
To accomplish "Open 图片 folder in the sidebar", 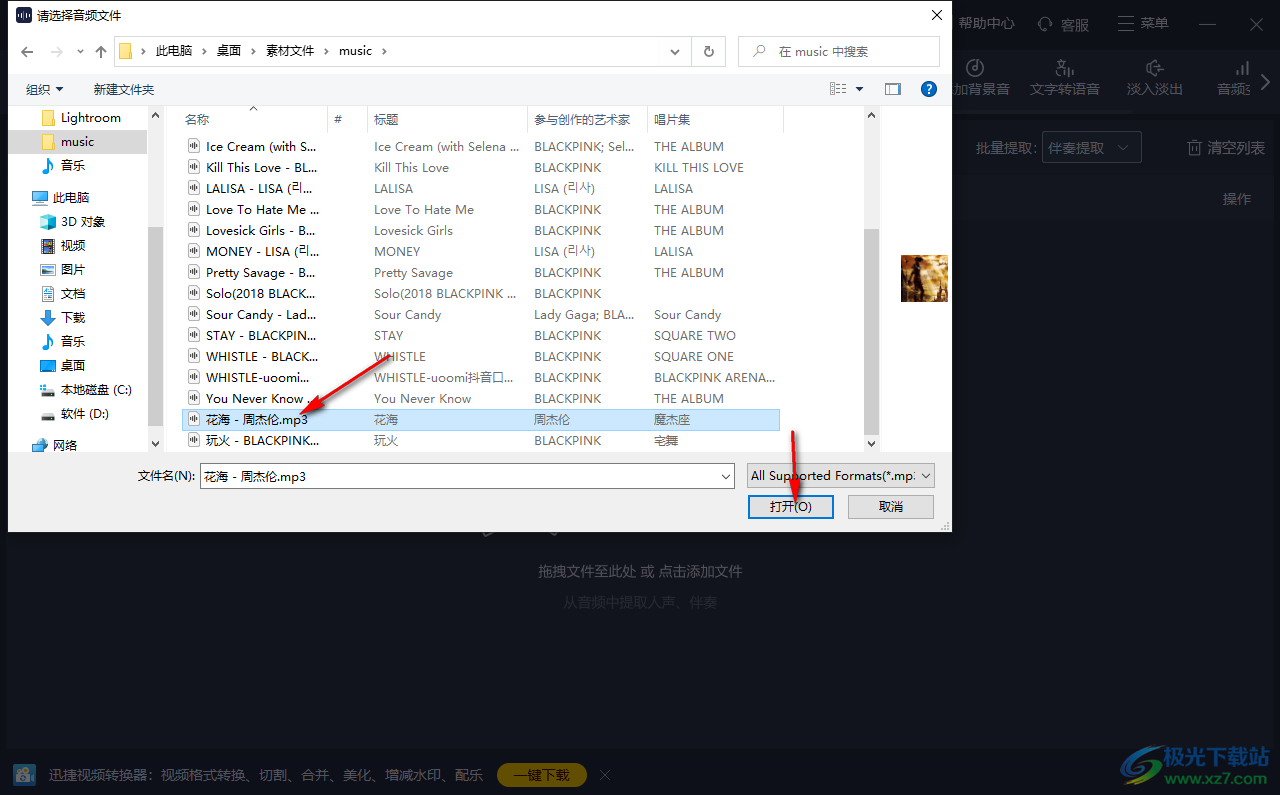I will pos(72,270).
